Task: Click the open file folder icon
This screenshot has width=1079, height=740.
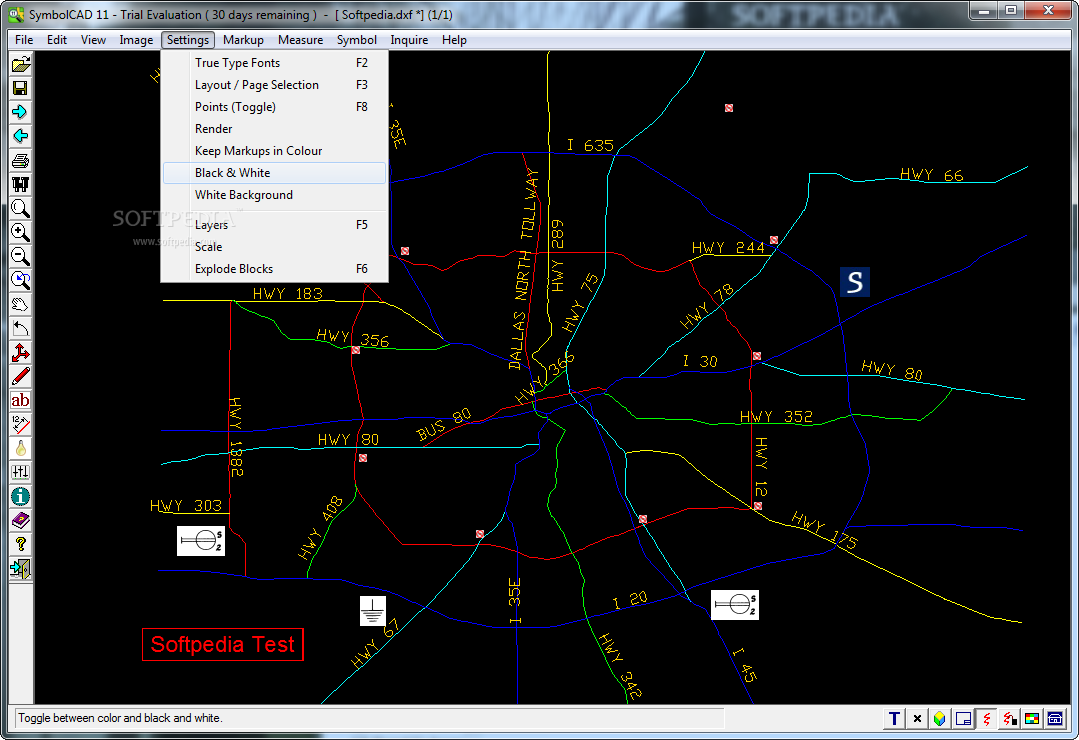Action: tap(21, 65)
